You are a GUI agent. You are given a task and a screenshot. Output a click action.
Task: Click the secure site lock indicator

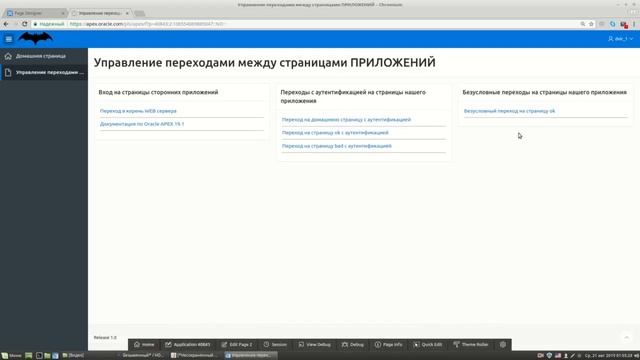click(49, 24)
